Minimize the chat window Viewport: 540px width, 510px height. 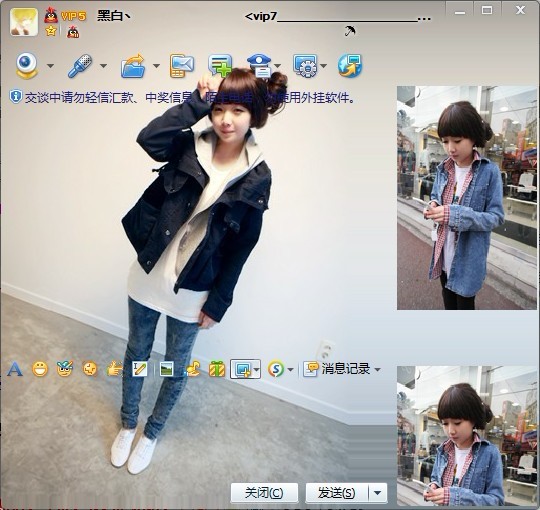[460, 11]
